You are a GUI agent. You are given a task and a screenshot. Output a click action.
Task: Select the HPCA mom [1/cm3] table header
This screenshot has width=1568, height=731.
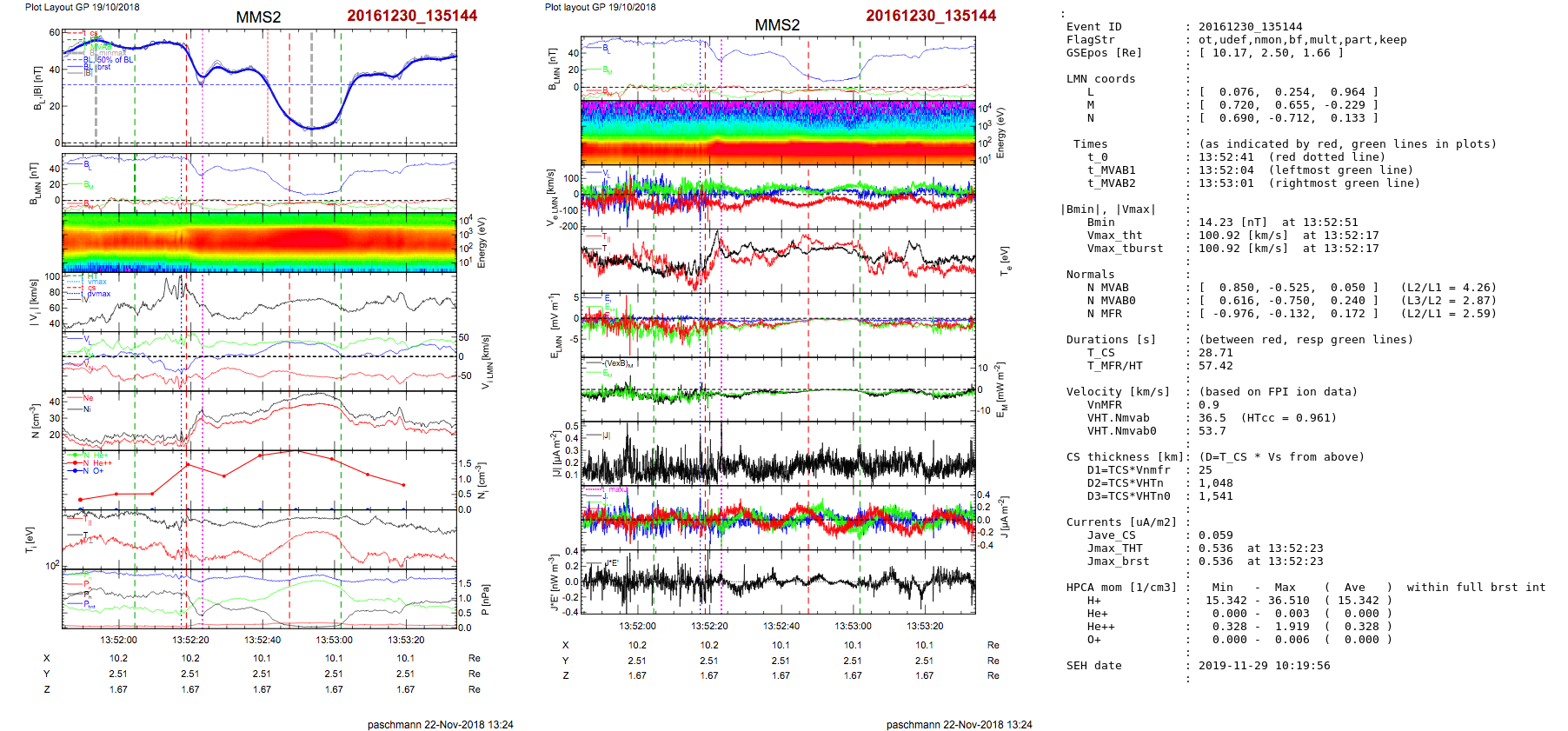tap(1121, 588)
